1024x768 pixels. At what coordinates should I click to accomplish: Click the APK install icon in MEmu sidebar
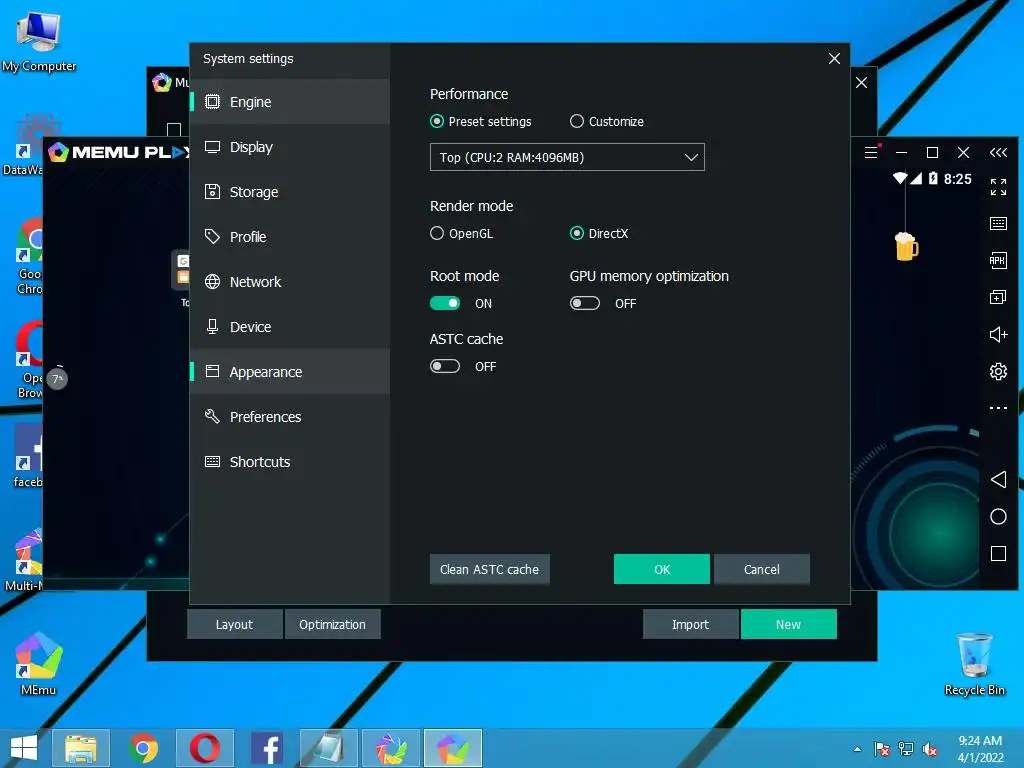[998, 261]
